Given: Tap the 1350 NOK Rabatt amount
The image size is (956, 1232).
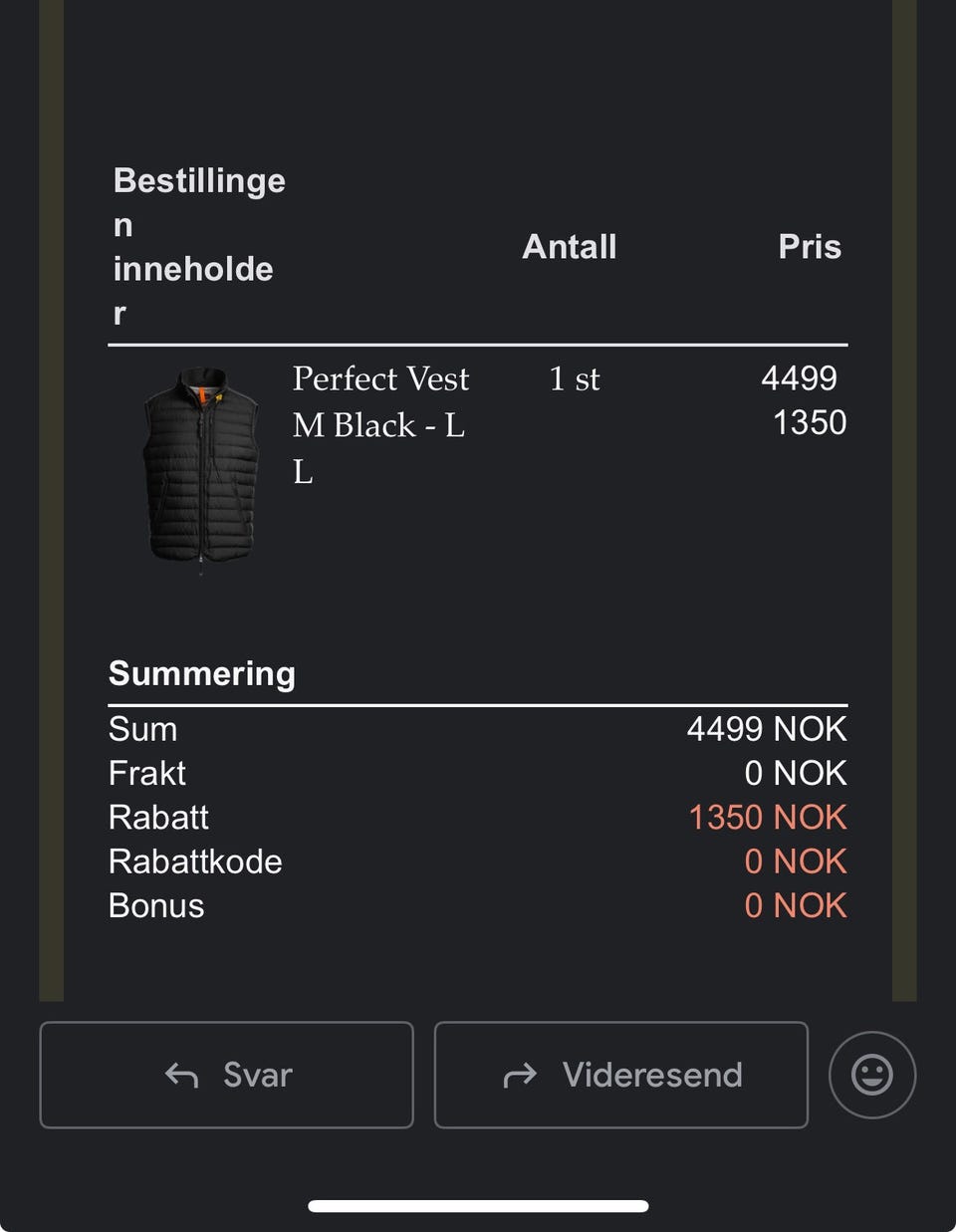Looking at the screenshot, I should coord(767,817).
